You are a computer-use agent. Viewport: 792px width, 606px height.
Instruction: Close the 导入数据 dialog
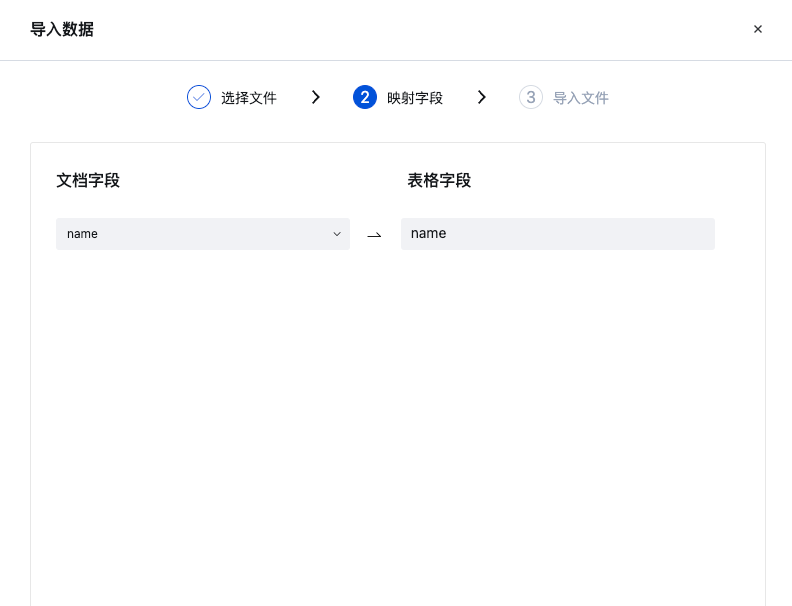pos(758,29)
